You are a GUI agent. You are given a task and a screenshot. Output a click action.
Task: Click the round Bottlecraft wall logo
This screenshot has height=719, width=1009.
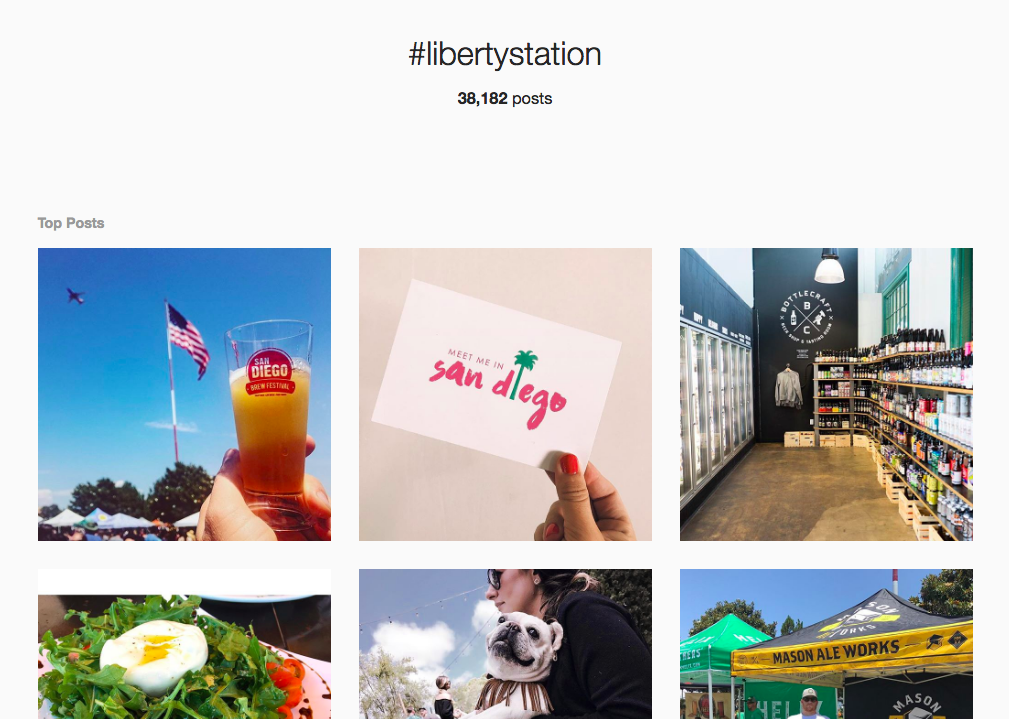click(806, 315)
